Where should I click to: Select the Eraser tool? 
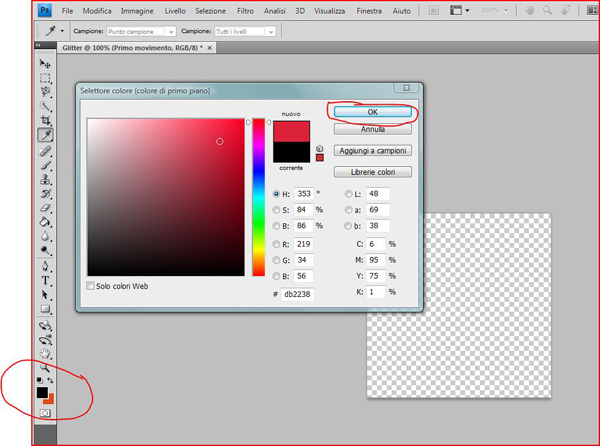point(45,208)
